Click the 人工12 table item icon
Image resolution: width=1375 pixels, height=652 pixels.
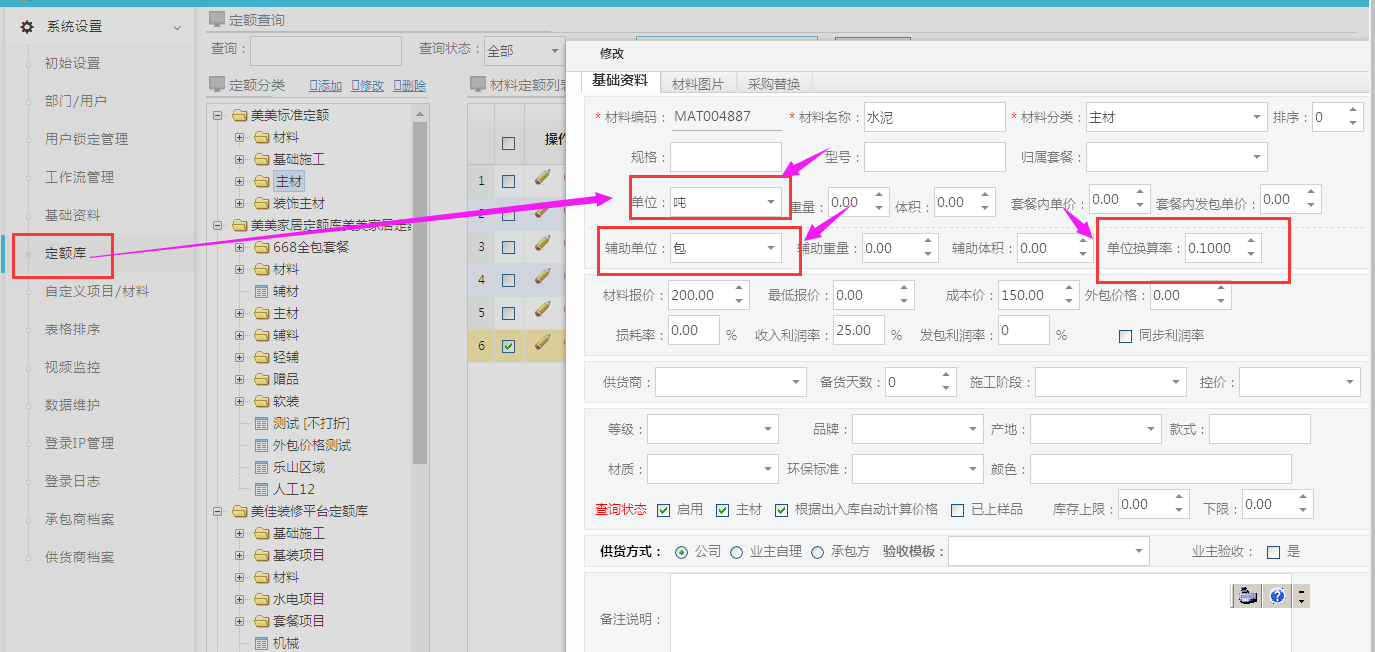click(x=261, y=489)
